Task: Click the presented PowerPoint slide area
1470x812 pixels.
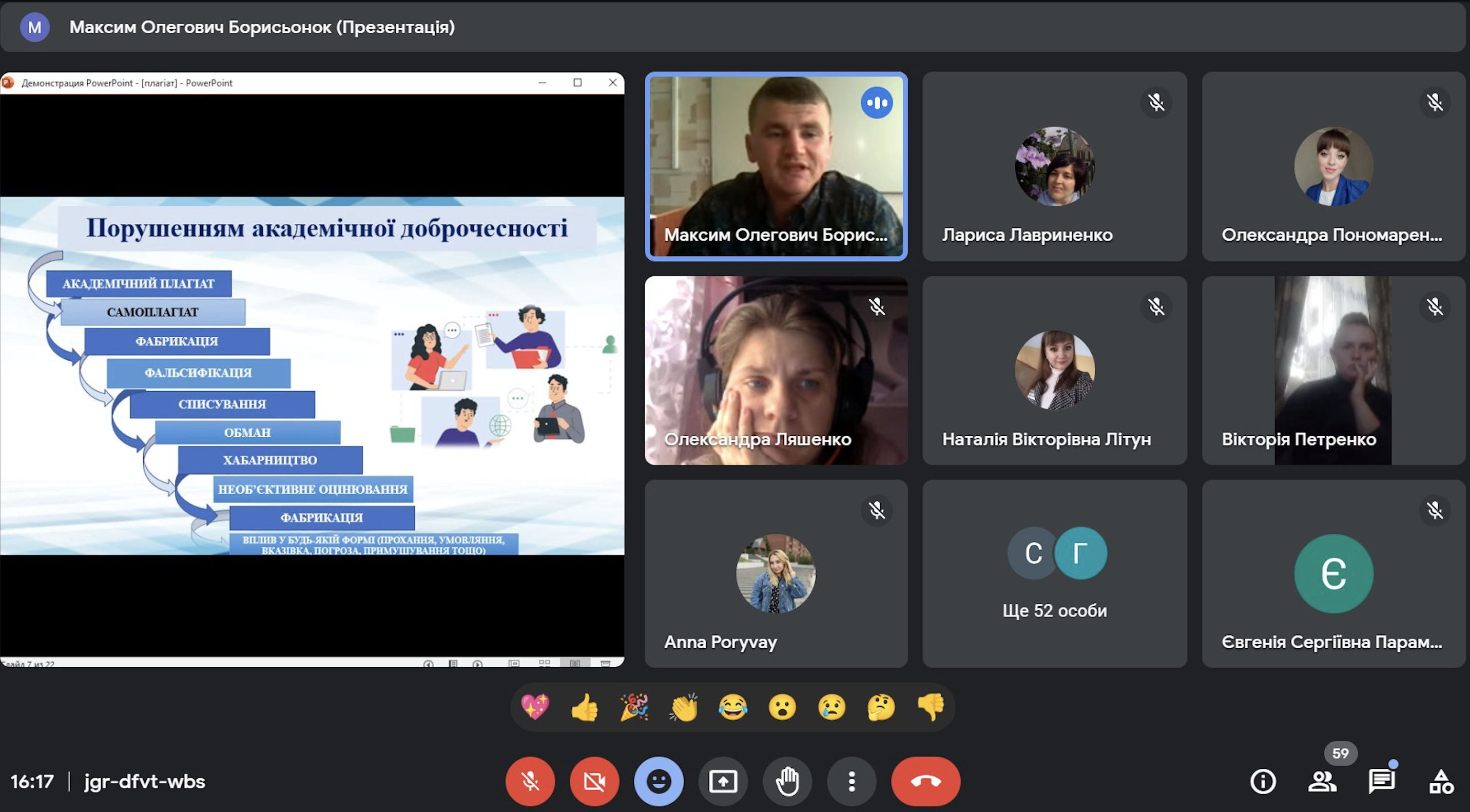Action: click(x=312, y=376)
